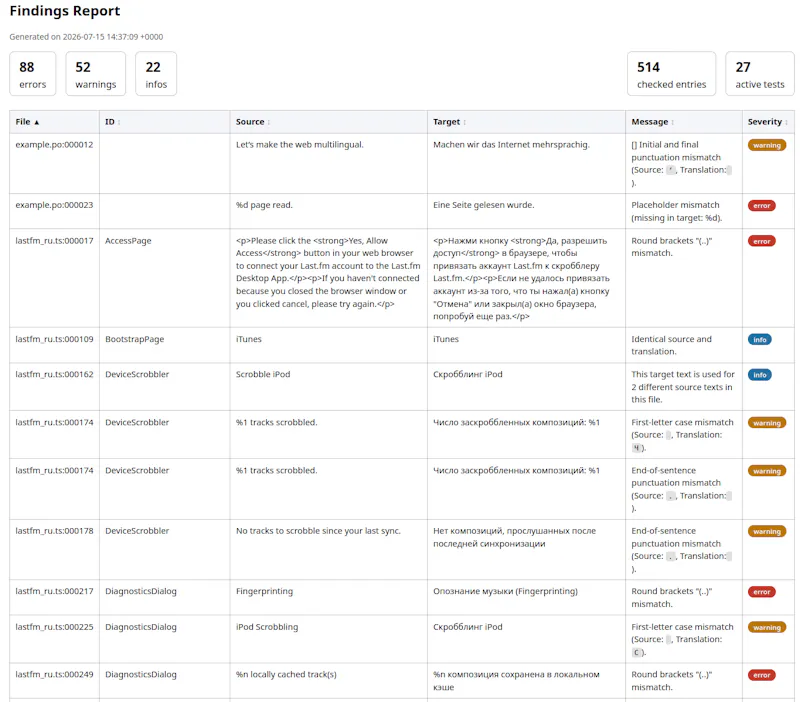The width and height of the screenshot is (800, 702).
Task: Click source text "Fingerprinting"
Action: (x=264, y=591)
